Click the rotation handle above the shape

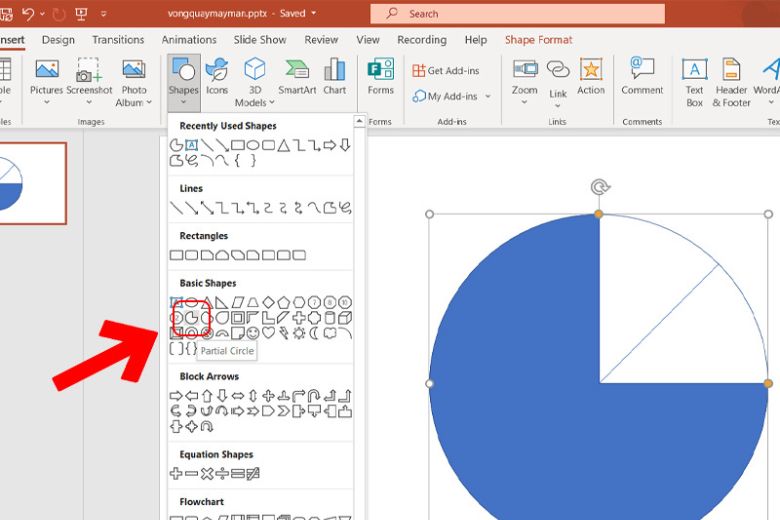(599, 187)
